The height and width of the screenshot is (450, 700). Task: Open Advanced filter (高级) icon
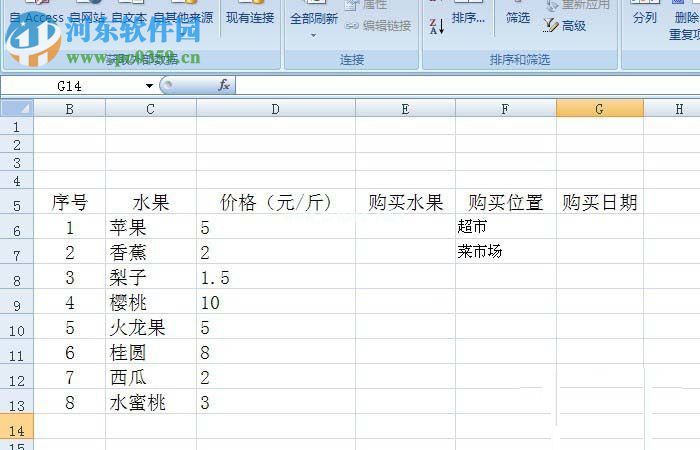click(x=551, y=25)
